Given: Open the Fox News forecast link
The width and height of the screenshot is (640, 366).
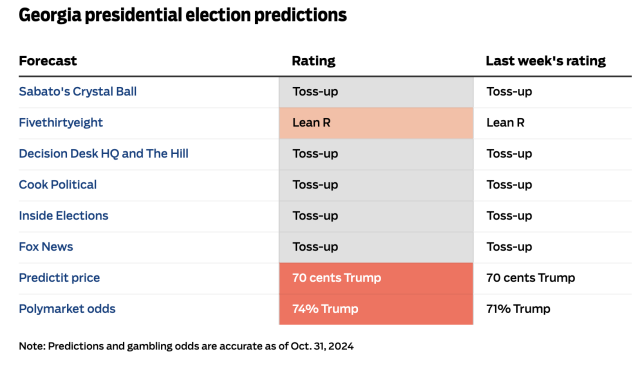Looking at the screenshot, I should coord(46,246).
